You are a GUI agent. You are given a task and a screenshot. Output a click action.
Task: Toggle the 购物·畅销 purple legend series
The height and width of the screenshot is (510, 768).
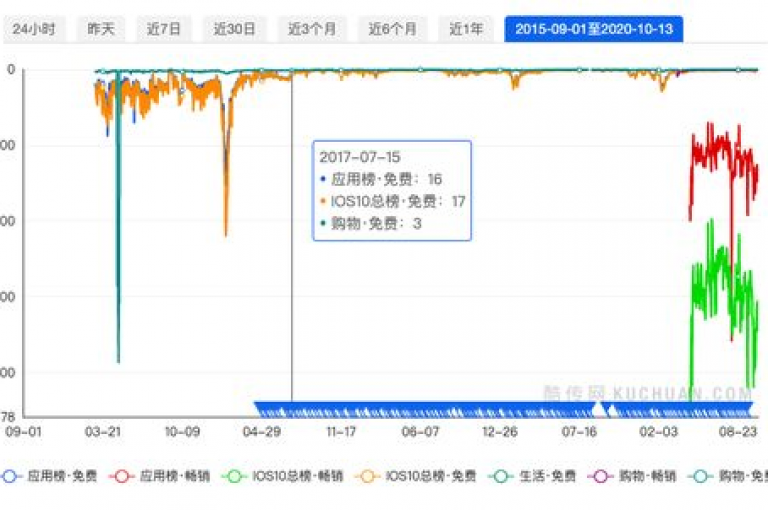pyautogui.click(x=632, y=476)
